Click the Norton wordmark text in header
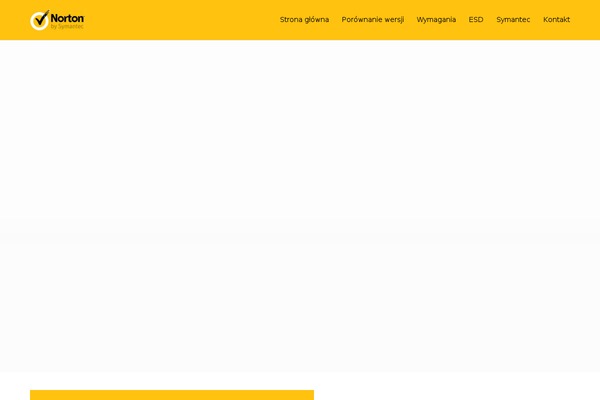The height and width of the screenshot is (400, 600). 67,17
